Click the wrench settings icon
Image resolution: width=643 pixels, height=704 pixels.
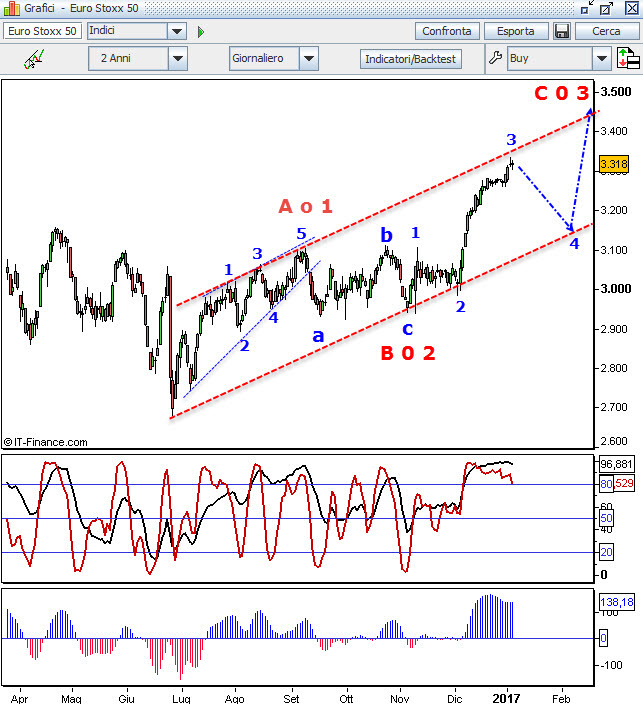[495, 58]
